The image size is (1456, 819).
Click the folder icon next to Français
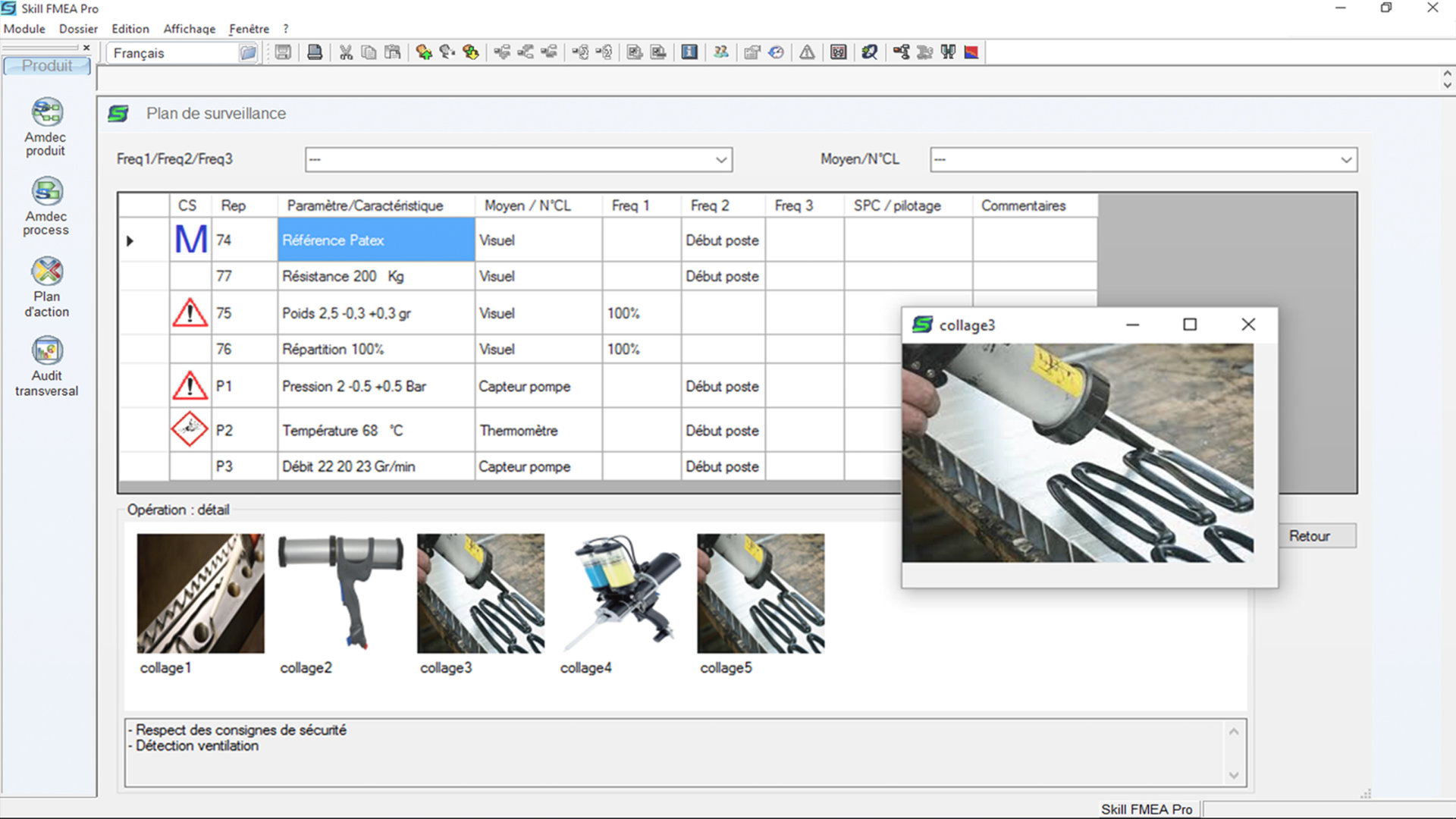pos(248,53)
